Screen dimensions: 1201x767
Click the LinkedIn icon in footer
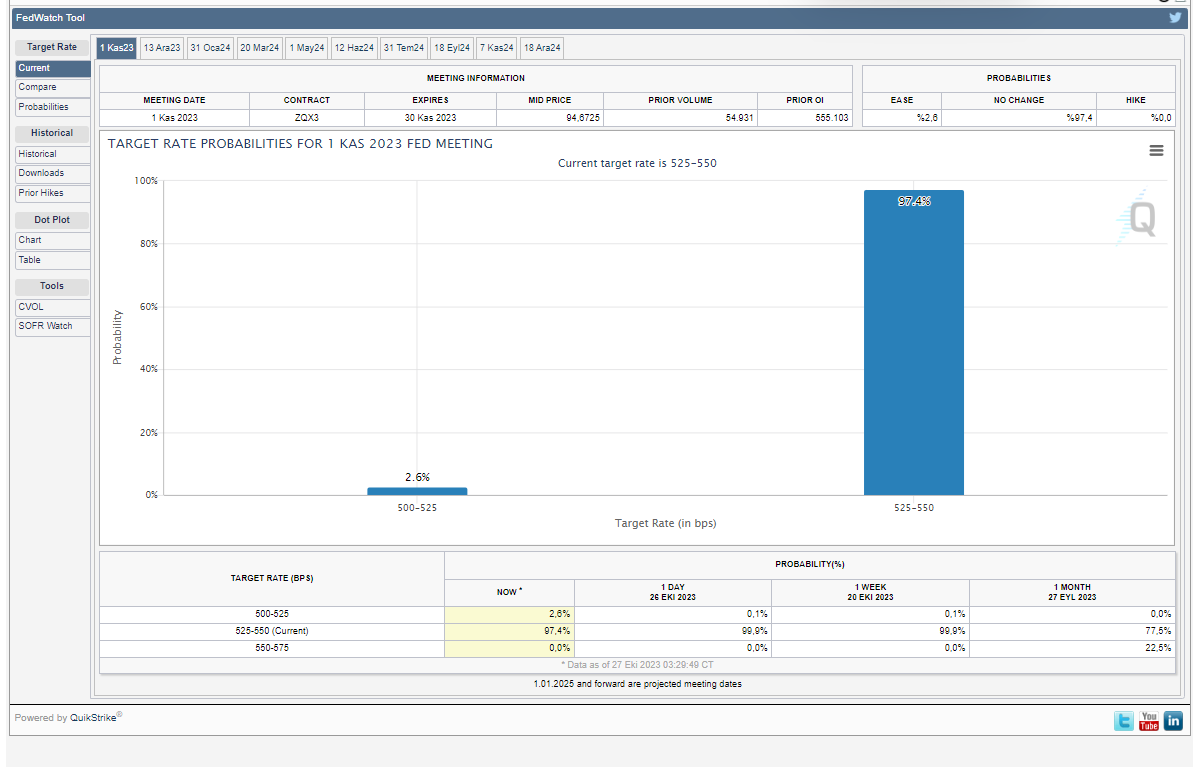[1173, 721]
